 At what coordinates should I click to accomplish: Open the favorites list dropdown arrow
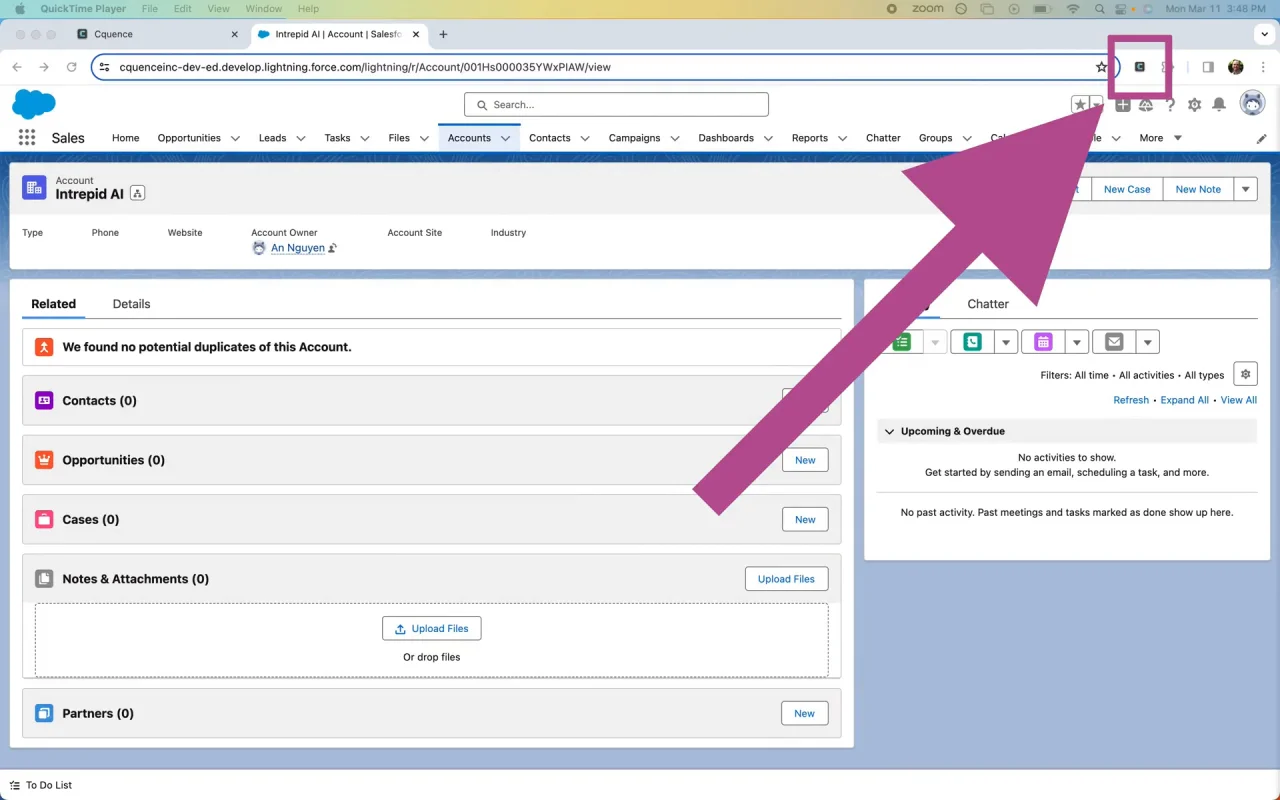point(1097,104)
